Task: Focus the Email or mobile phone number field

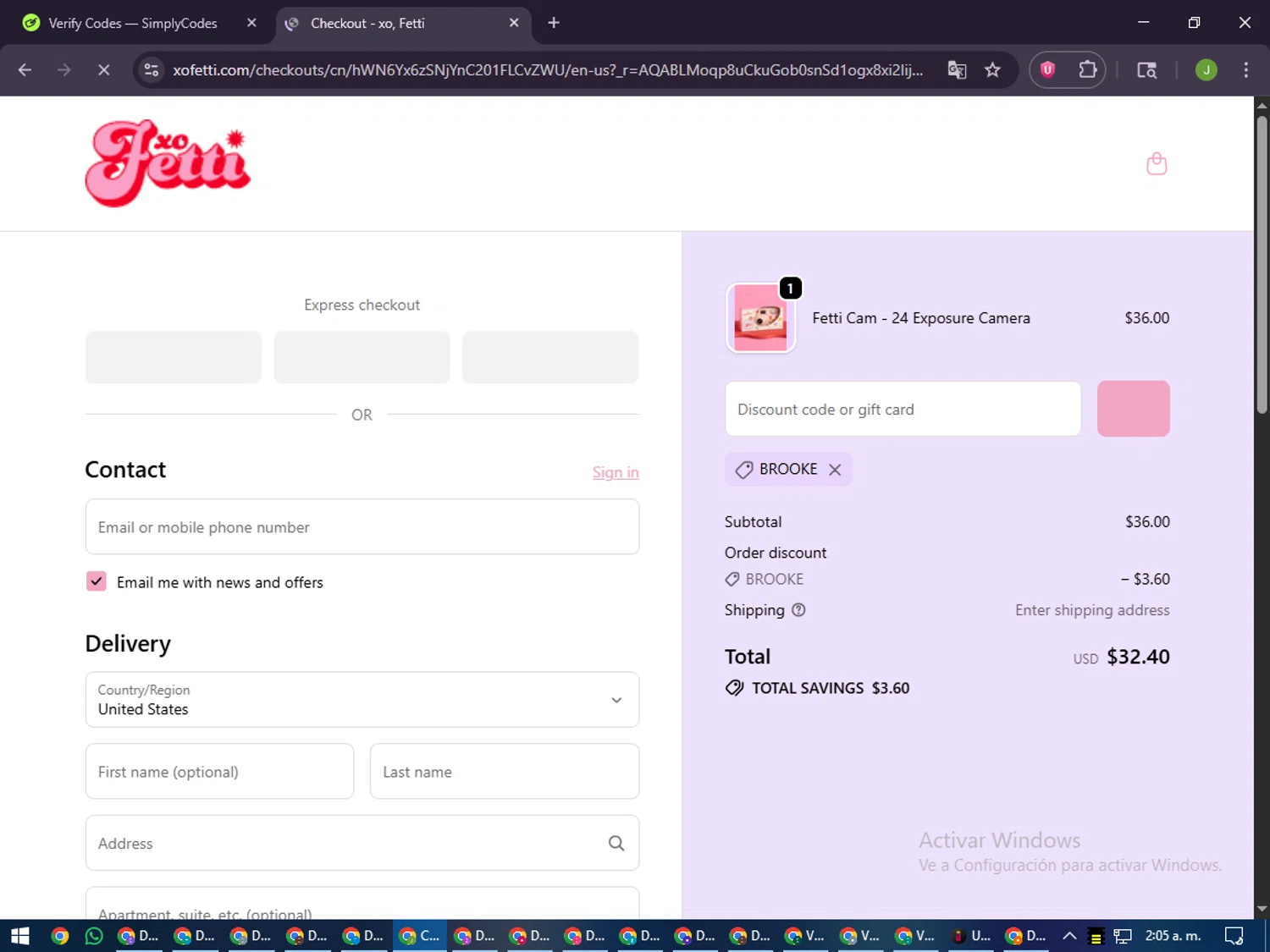Action: pyautogui.click(x=362, y=527)
